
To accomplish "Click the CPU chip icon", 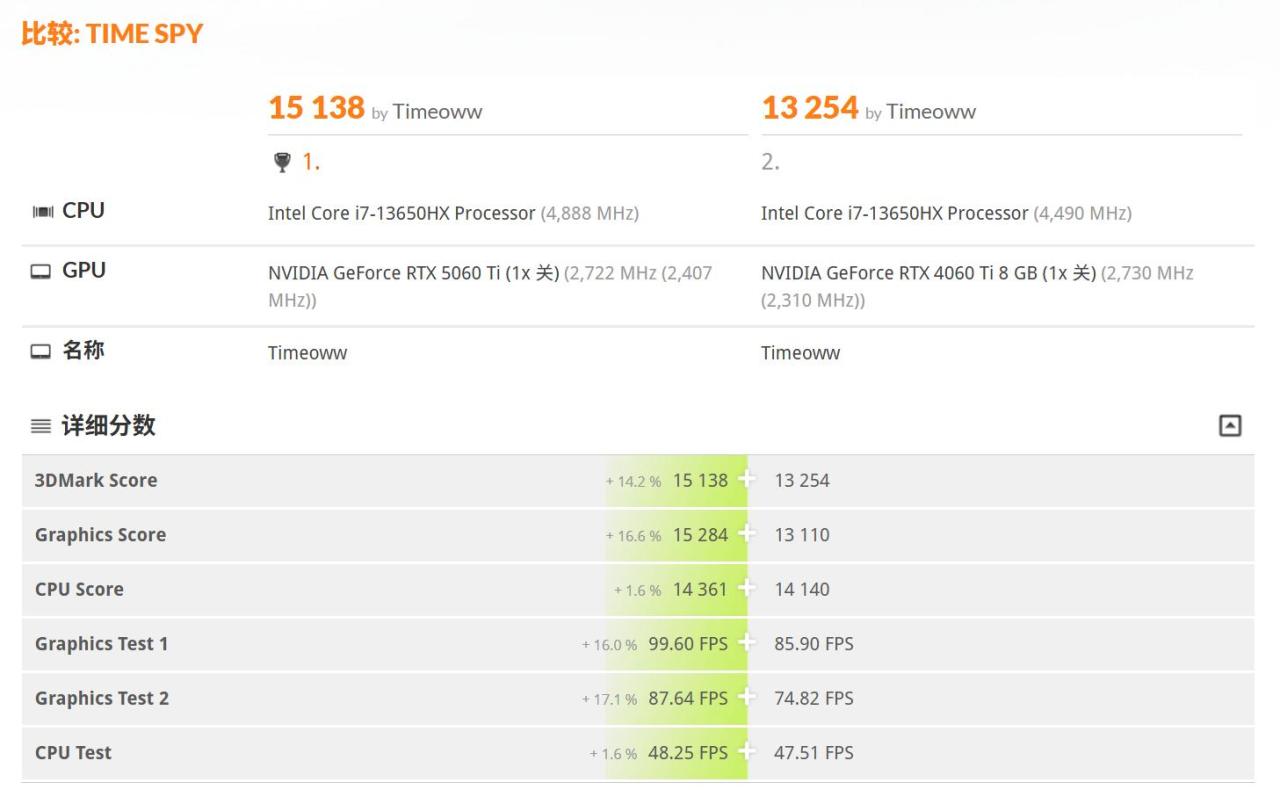I will coord(42,211).
